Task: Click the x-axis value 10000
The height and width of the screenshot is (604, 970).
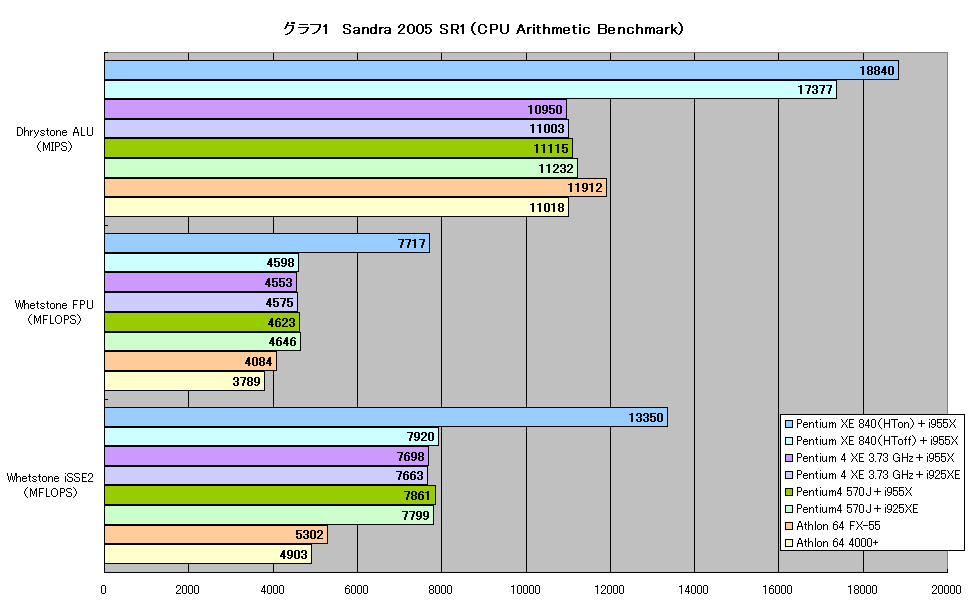Action: tap(525, 590)
